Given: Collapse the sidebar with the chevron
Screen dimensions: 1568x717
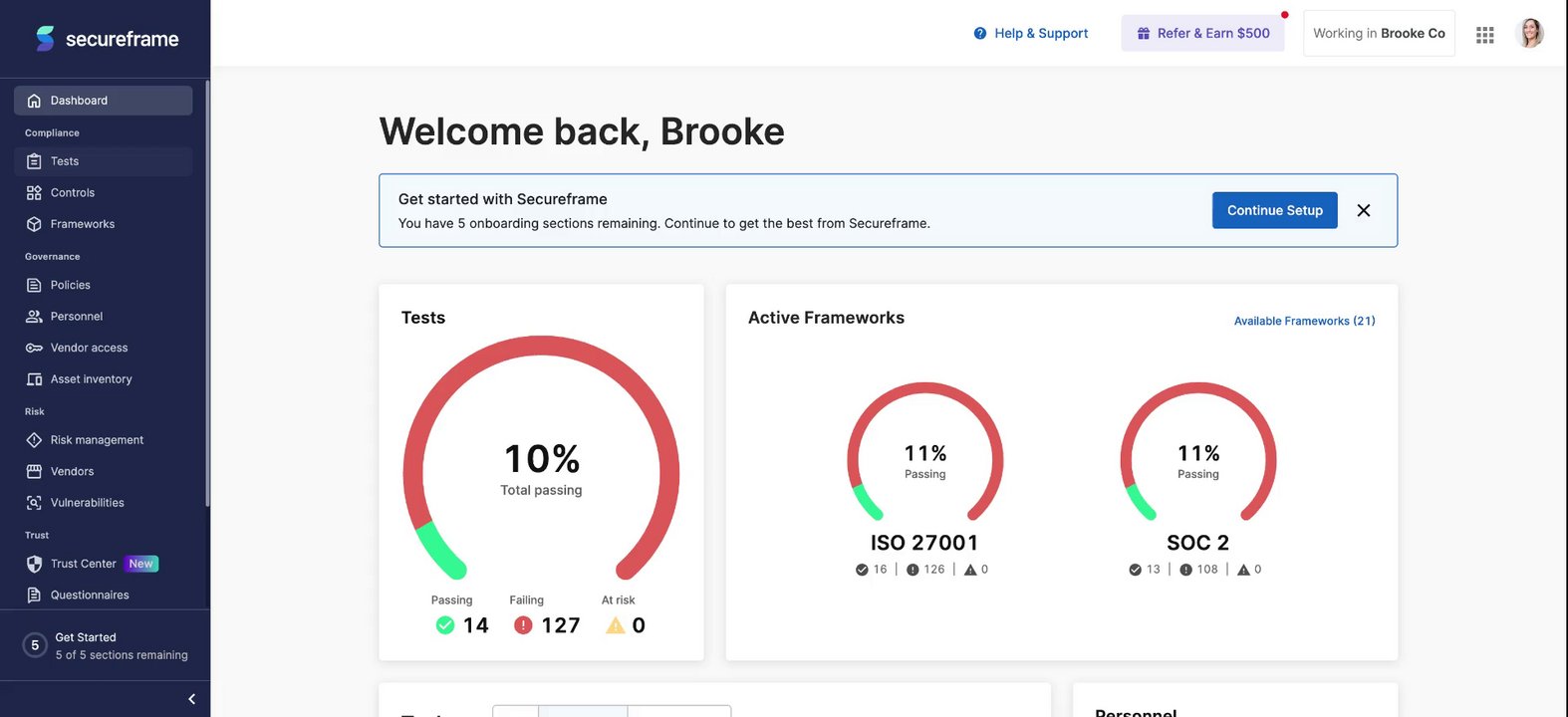Looking at the screenshot, I should (x=192, y=699).
